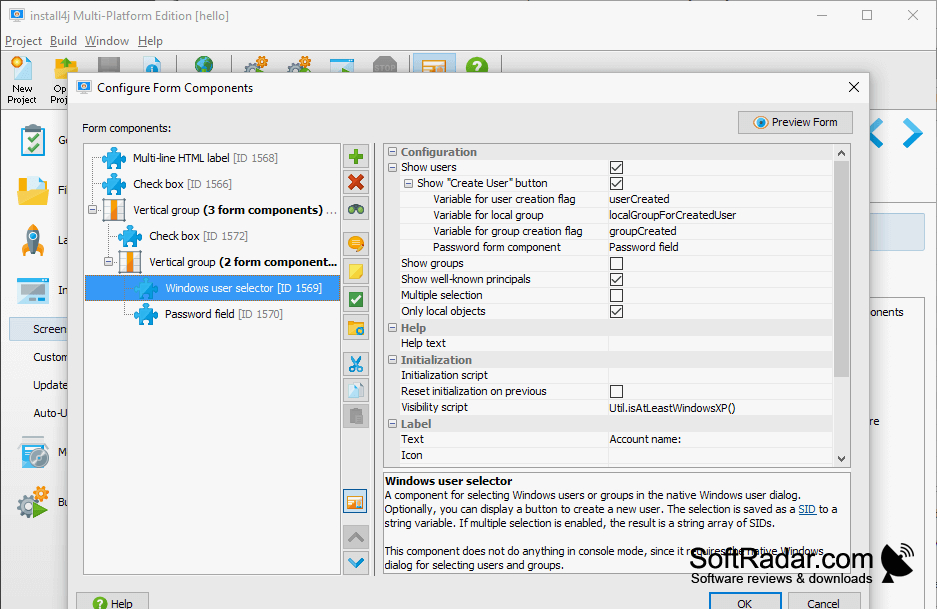The image size is (937, 609).
Task: Click the red X delete component icon
Action: click(x=356, y=182)
